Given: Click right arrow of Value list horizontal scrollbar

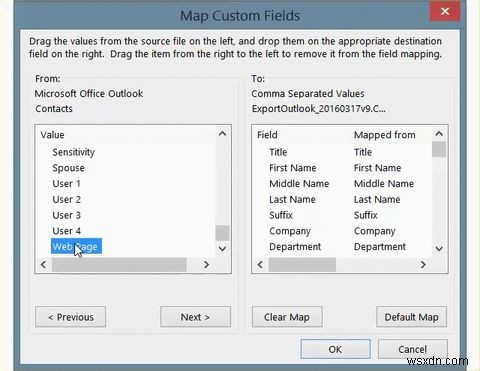Looking at the screenshot, I should [206, 264].
